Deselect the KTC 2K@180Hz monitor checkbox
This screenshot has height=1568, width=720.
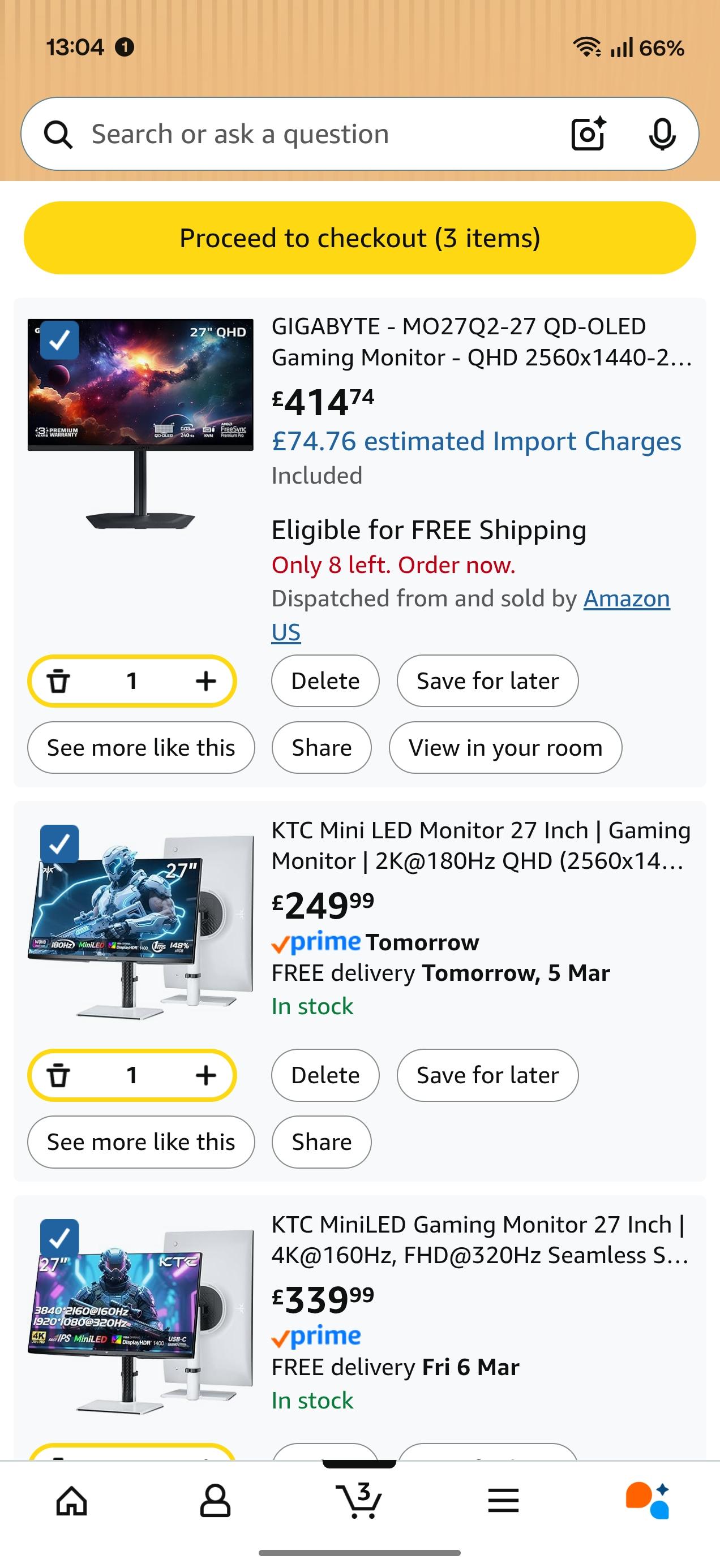click(x=59, y=843)
